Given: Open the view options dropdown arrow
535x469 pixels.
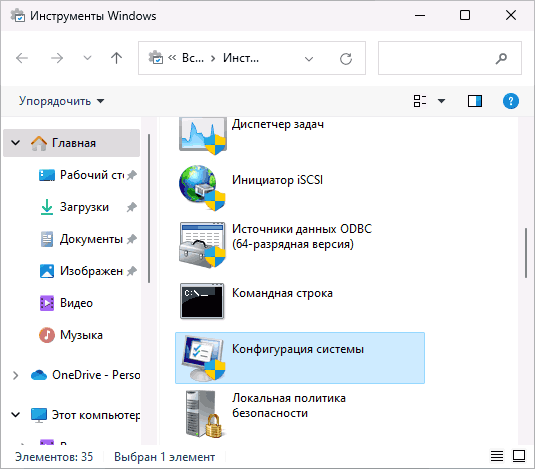Looking at the screenshot, I should tap(442, 101).
